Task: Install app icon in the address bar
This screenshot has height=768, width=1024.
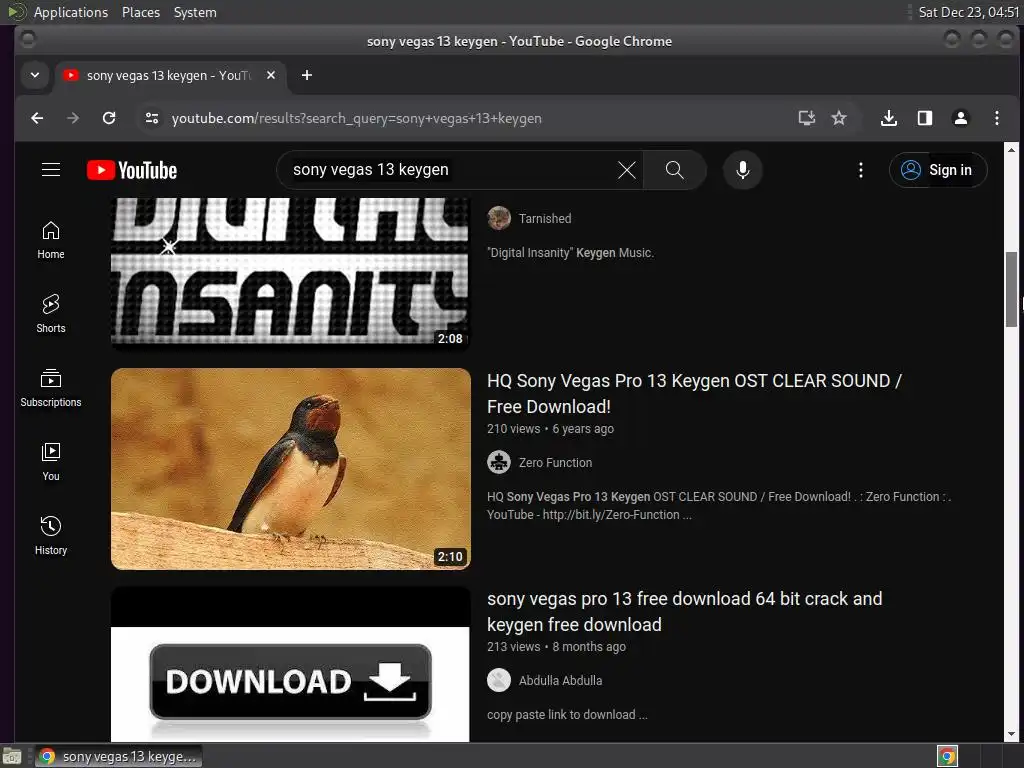Action: click(x=807, y=118)
